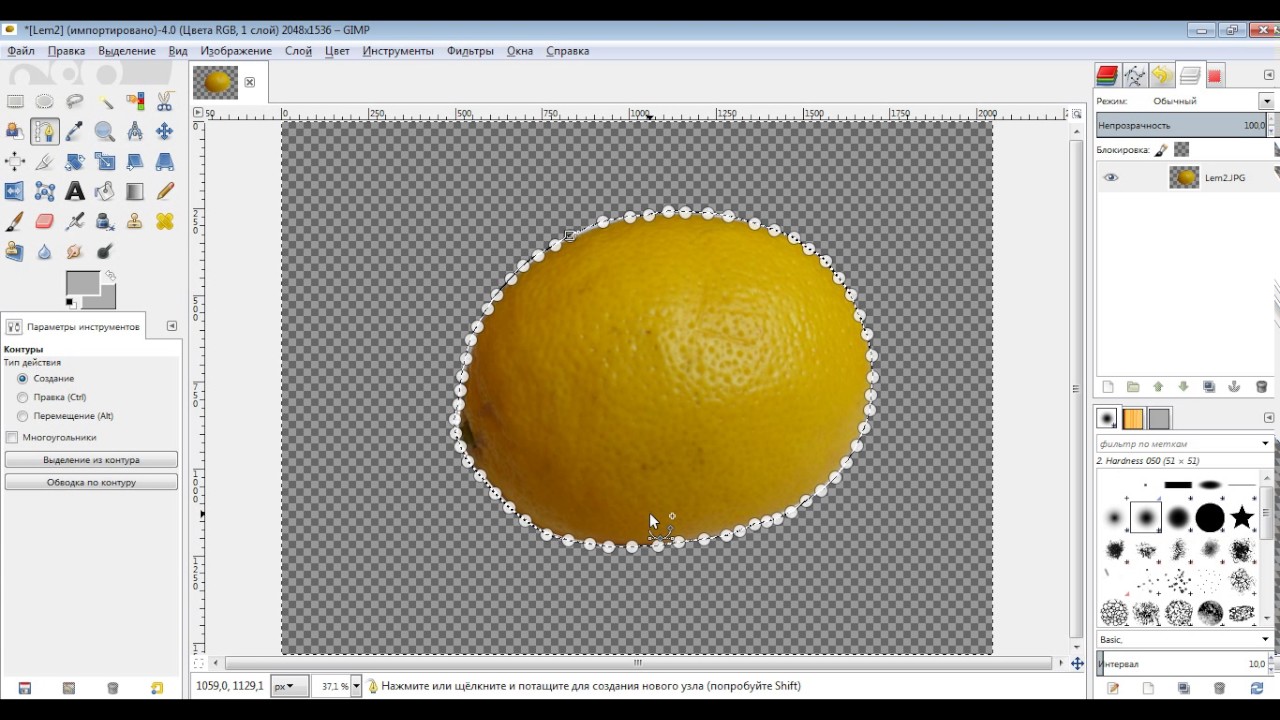The image size is (1280, 720).
Task: Select the Pencil tool
Action: (x=165, y=191)
